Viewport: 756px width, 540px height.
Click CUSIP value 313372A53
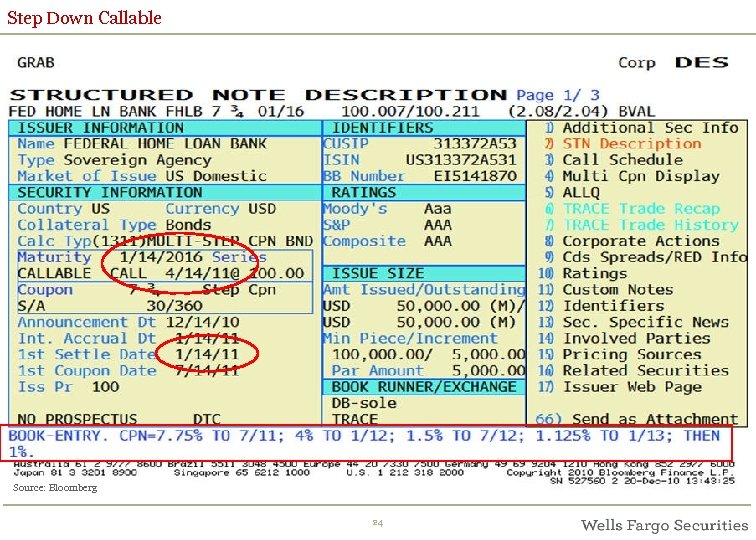pyautogui.click(x=475, y=143)
